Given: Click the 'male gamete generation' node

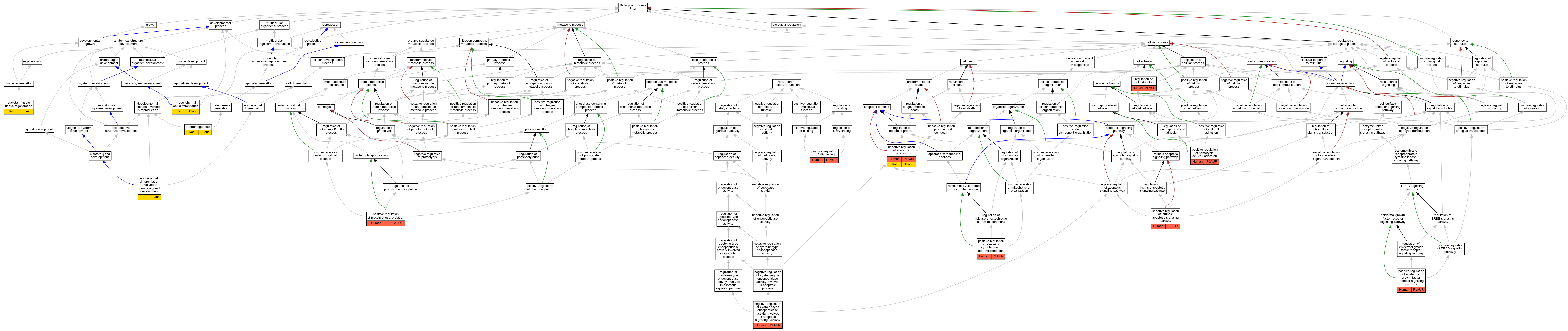Looking at the screenshot, I should click(221, 107).
